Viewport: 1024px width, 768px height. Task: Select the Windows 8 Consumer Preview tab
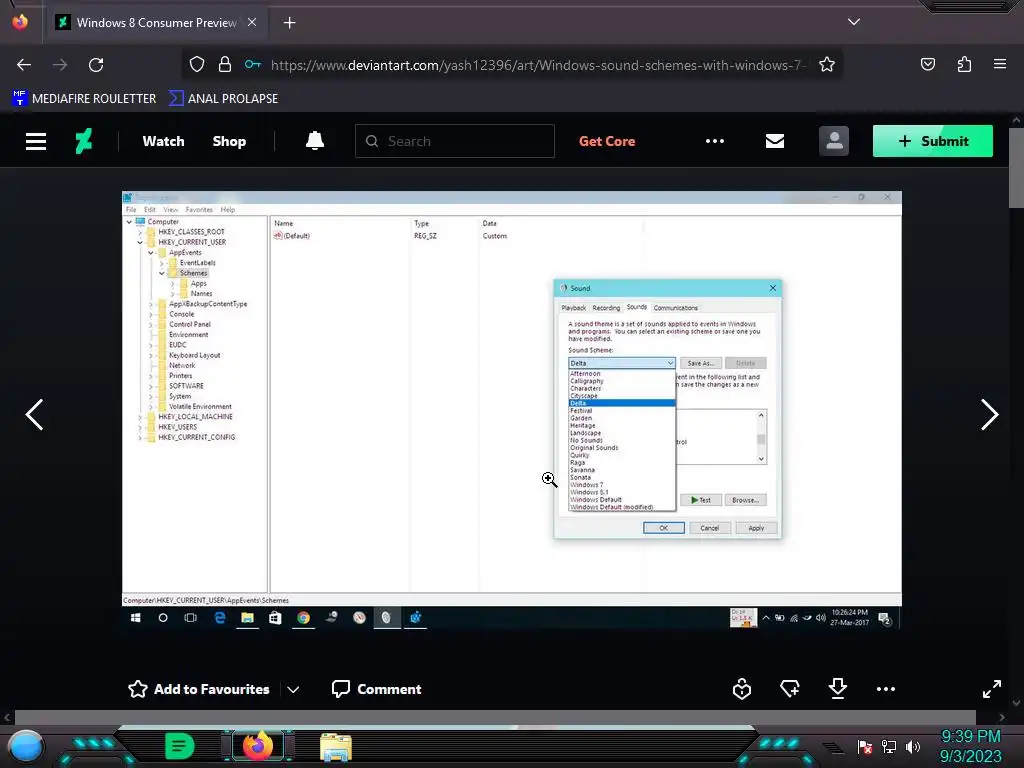point(157,22)
